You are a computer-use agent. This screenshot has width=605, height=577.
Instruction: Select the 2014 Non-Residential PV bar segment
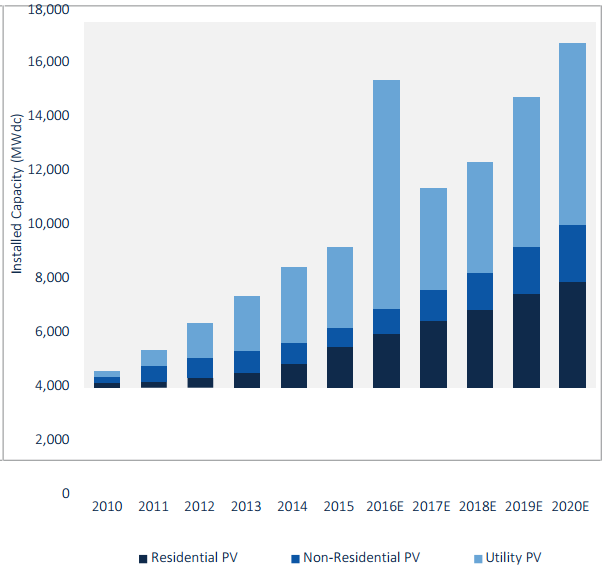point(294,354)
